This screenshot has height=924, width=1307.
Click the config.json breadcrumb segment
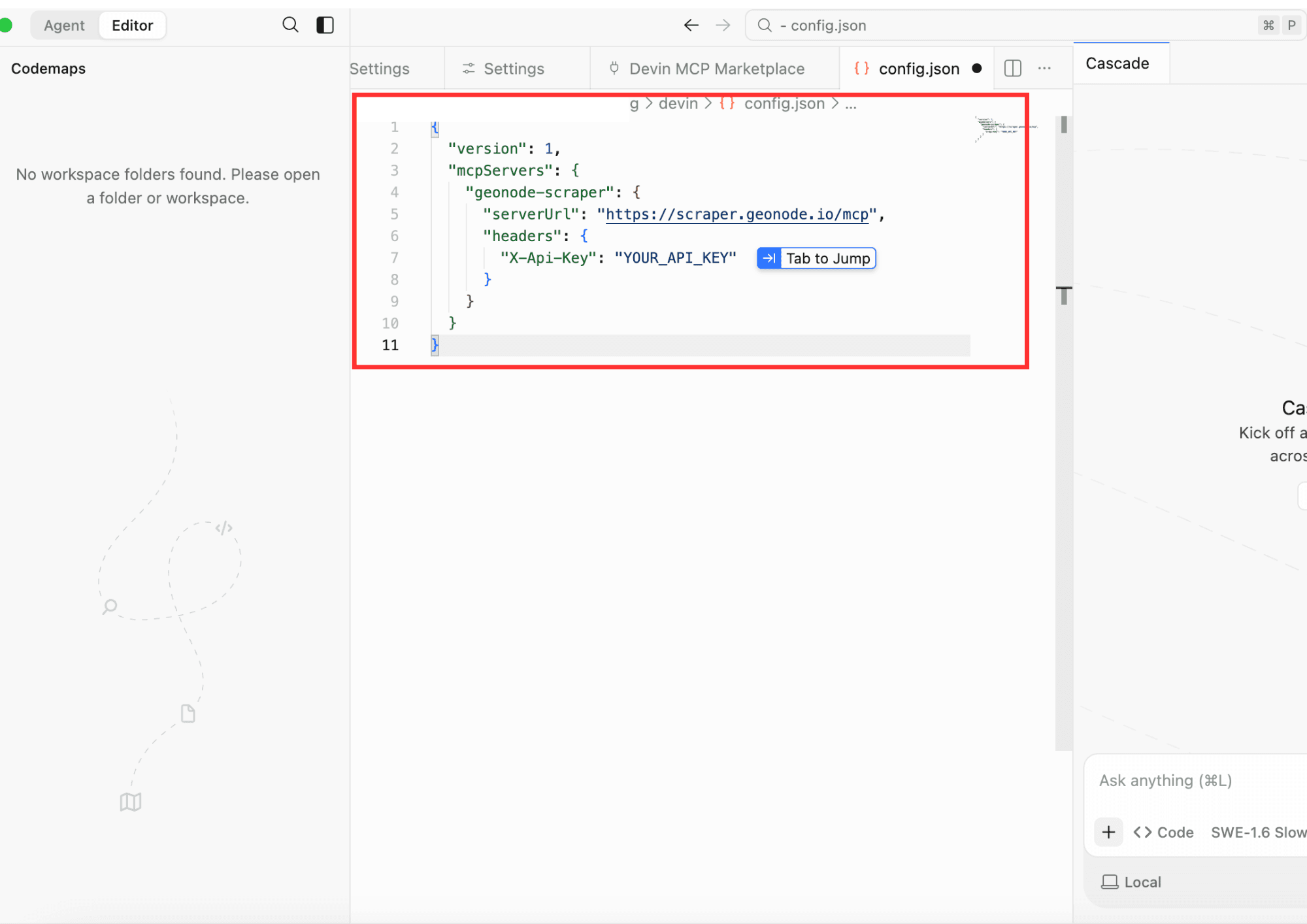coord(784,103)
